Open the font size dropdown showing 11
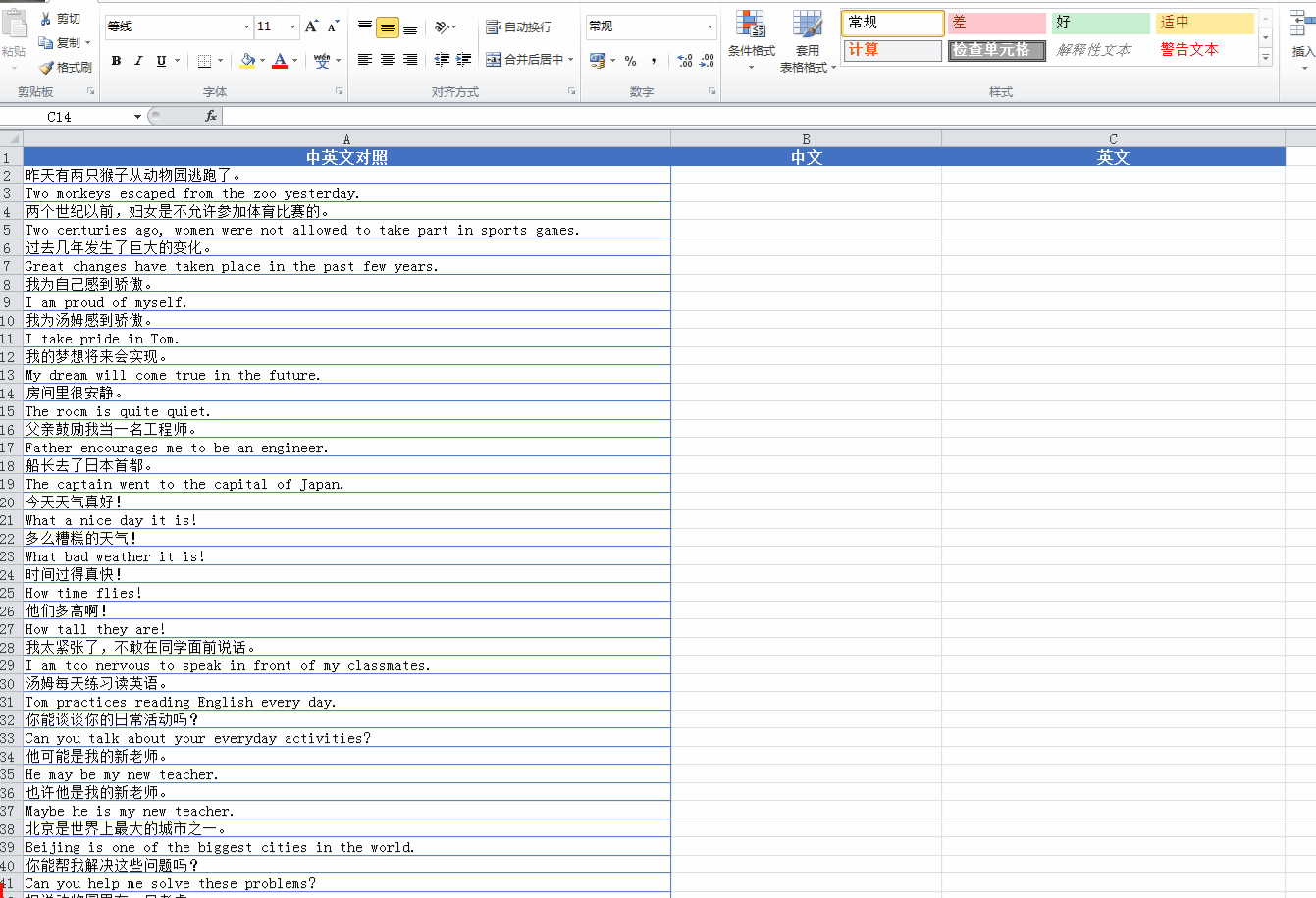 click(x=292, y=26)
